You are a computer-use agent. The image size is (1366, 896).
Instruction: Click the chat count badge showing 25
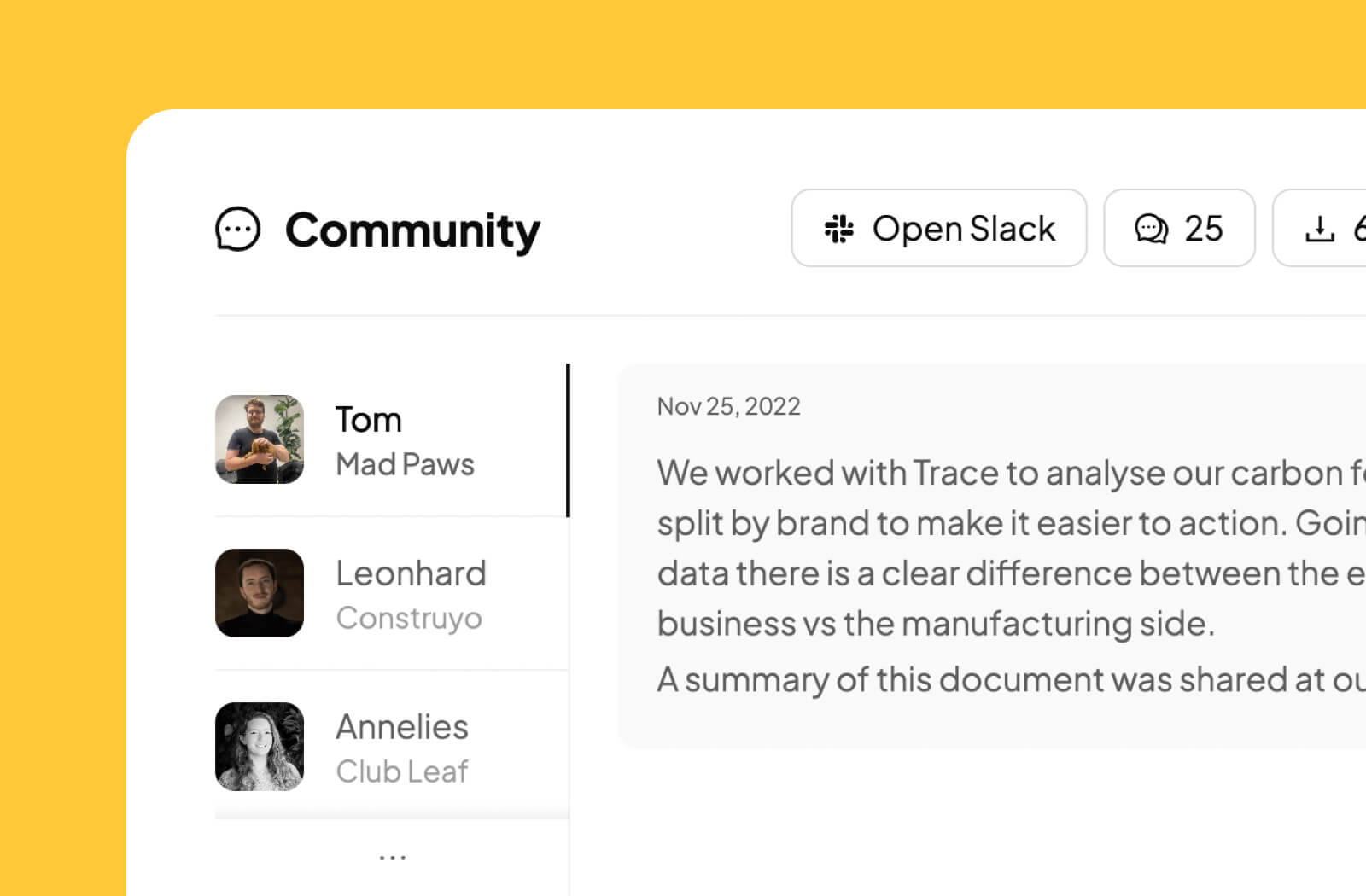1204,228
